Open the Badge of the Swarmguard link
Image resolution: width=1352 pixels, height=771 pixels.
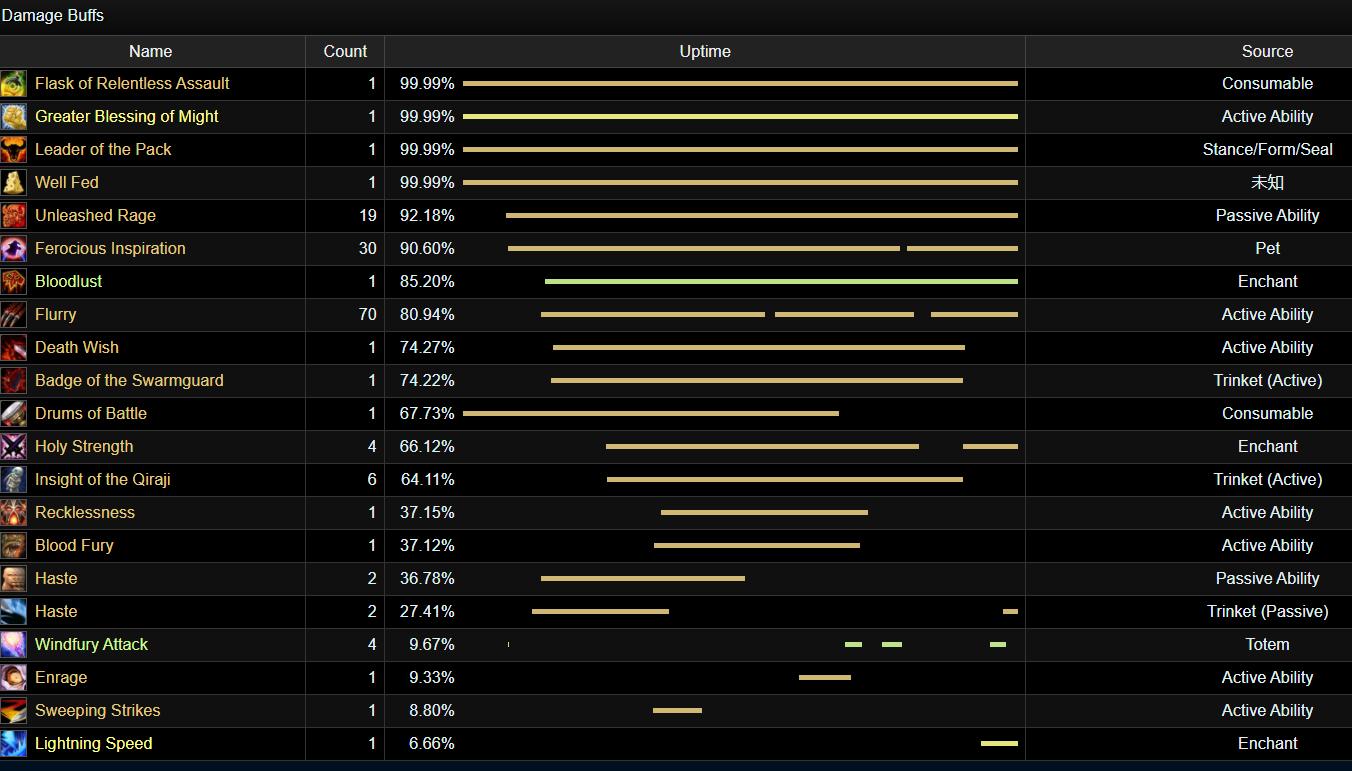pyautogui.click(x=129, y=381)
